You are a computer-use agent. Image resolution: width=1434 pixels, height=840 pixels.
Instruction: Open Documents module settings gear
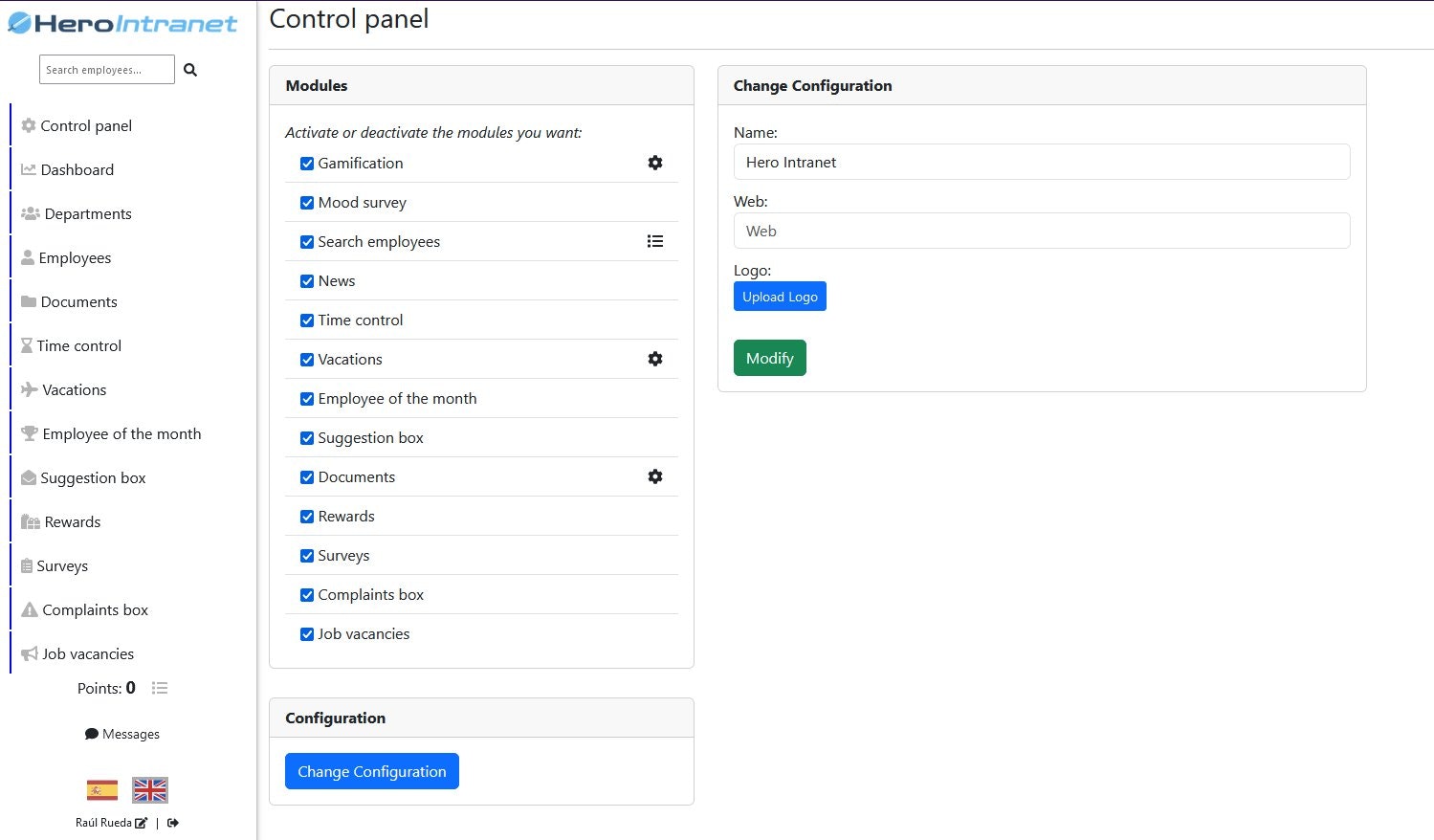click(x=655, y=476)
